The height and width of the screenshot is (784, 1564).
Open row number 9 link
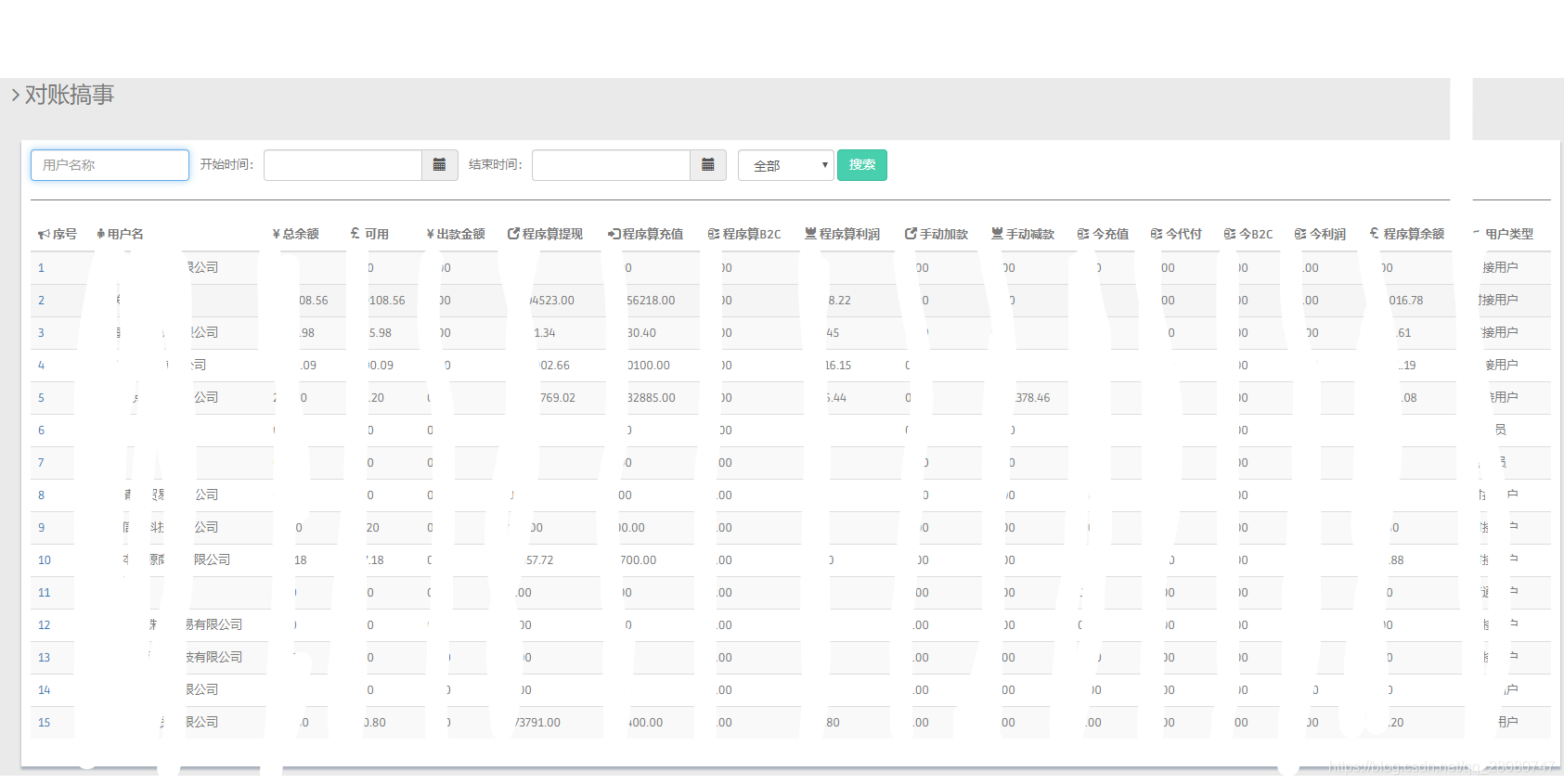(41, 527)
